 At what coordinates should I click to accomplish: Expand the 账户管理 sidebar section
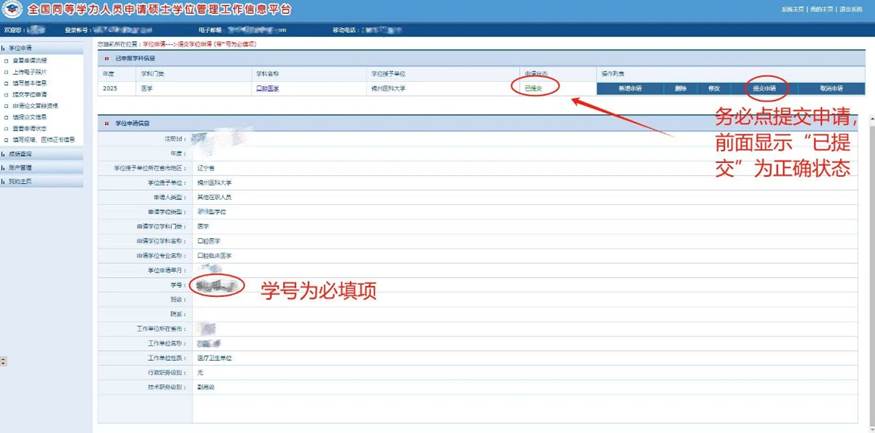tap(20, 168)
